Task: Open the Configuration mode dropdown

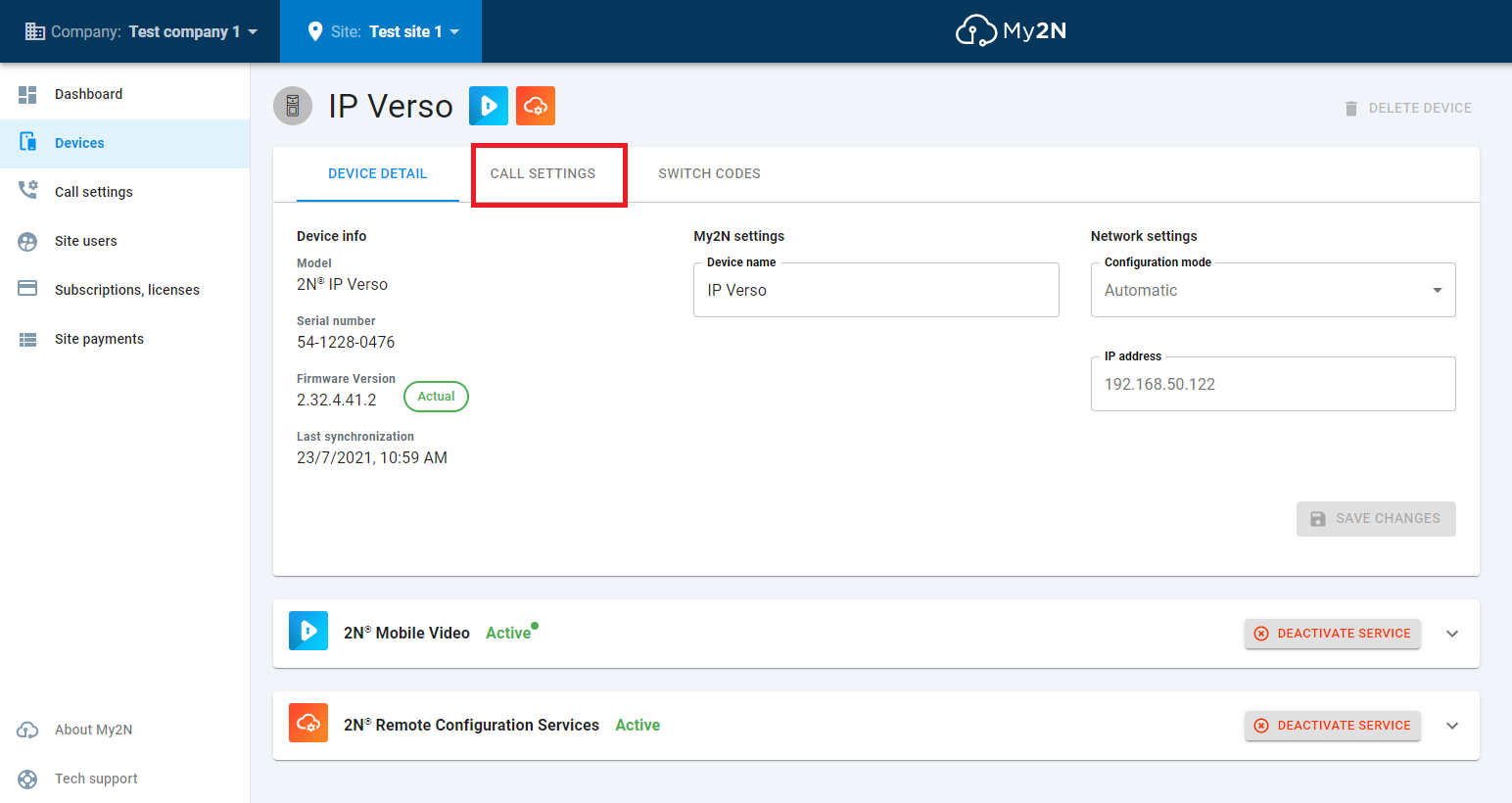Action: point(1437,290)
